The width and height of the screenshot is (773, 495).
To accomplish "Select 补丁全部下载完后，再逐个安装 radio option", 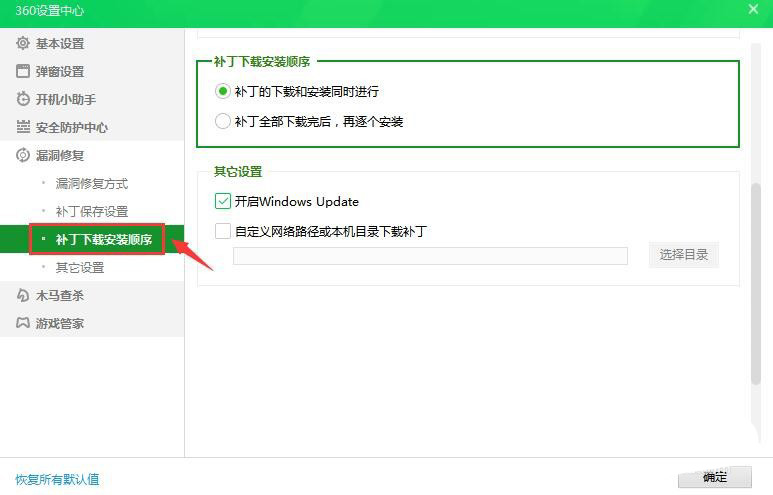I will tap(223, 121).
